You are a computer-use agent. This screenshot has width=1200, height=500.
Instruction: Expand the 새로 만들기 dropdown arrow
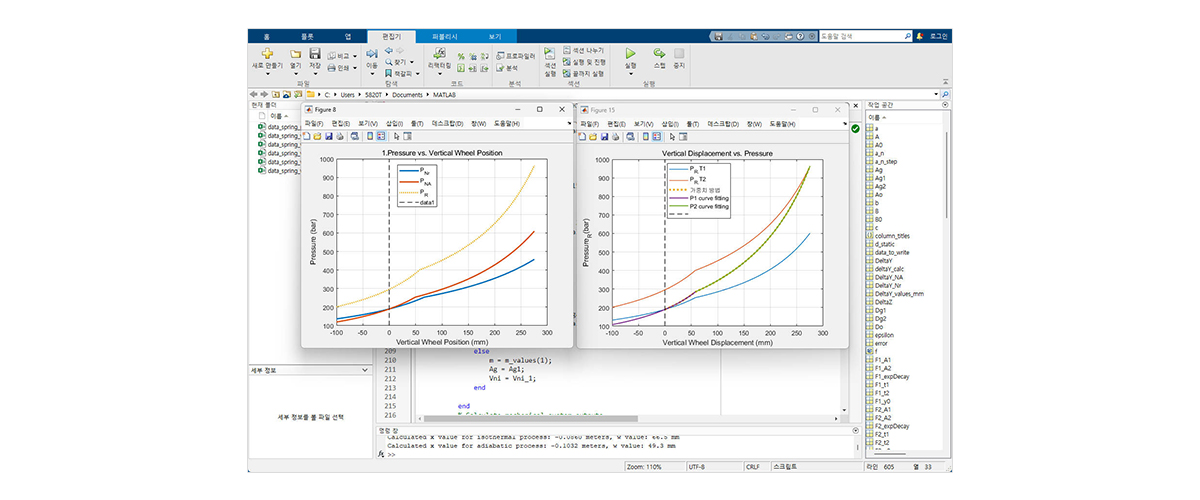[x=267, y=74]
